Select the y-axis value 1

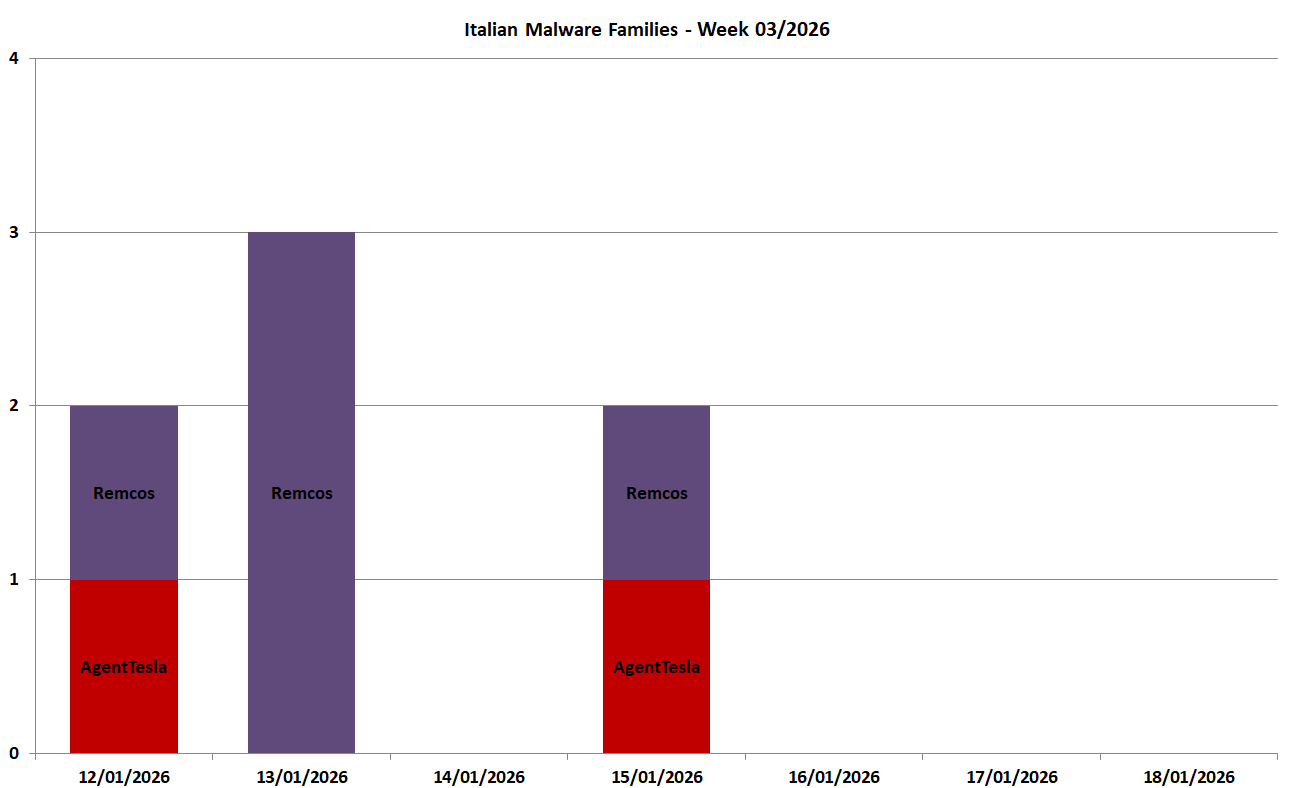click(x=14, y=580)
